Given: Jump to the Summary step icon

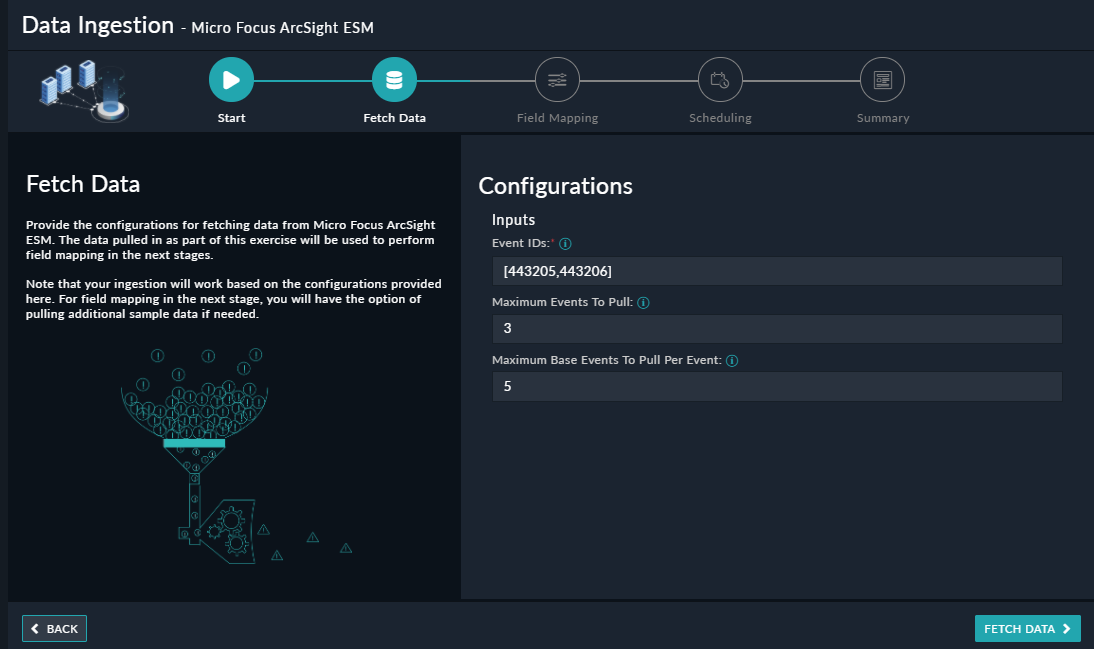Looking at the screenshot, I should pyautogui.click(x=882, y=80).
